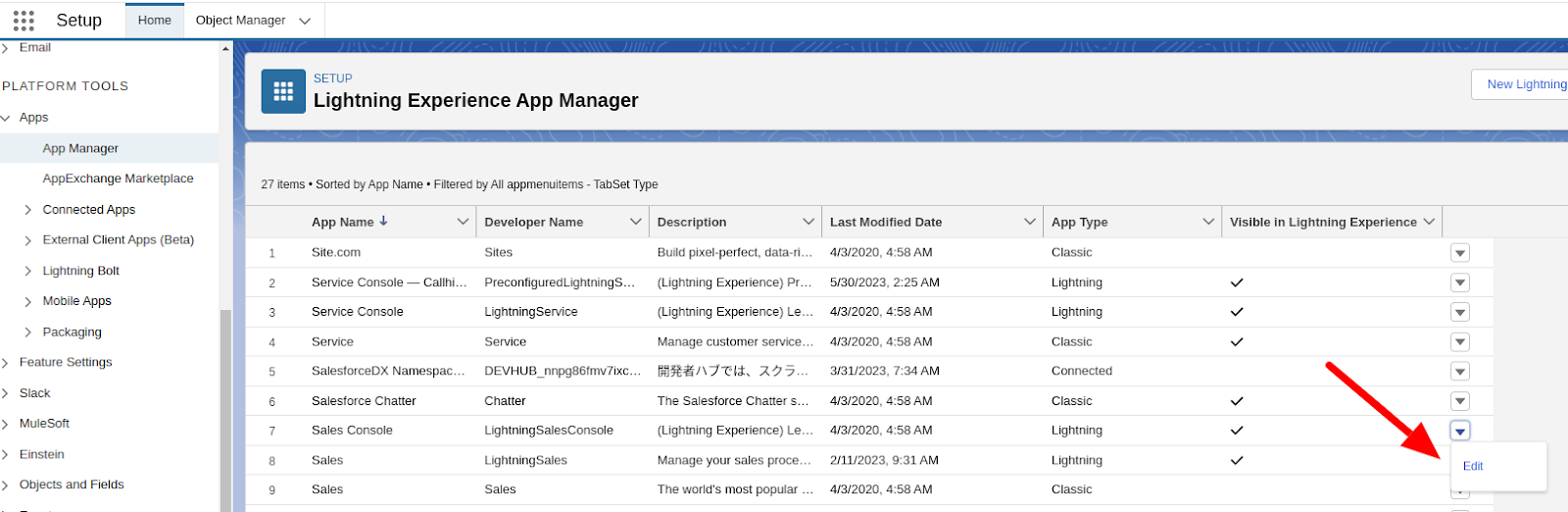Image resolution: width=1568 pixels, height=512 pixels.
Task: Expand Feature Settings section
Action: 6,363
